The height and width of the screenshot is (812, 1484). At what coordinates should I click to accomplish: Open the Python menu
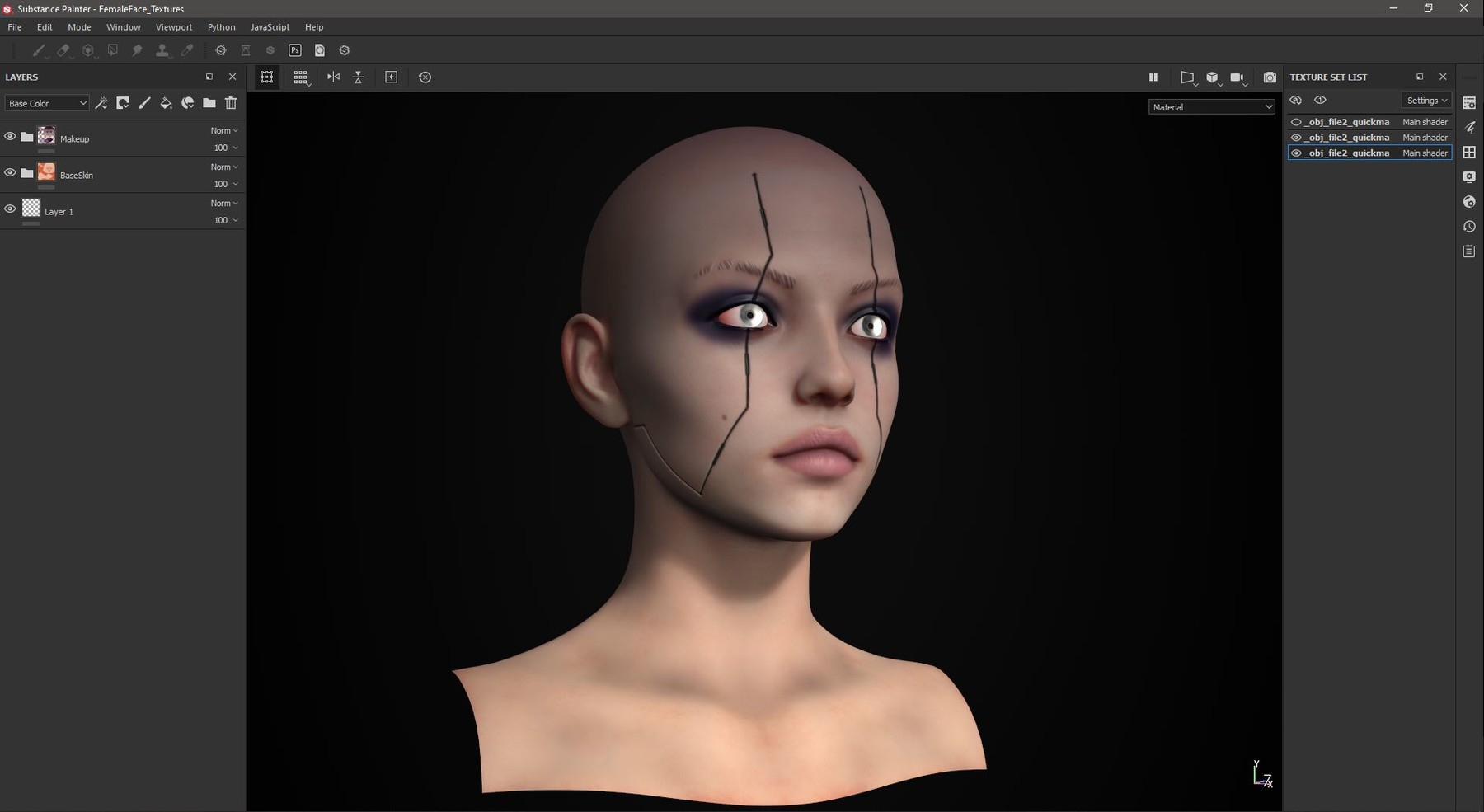click(x=221, y=26)
